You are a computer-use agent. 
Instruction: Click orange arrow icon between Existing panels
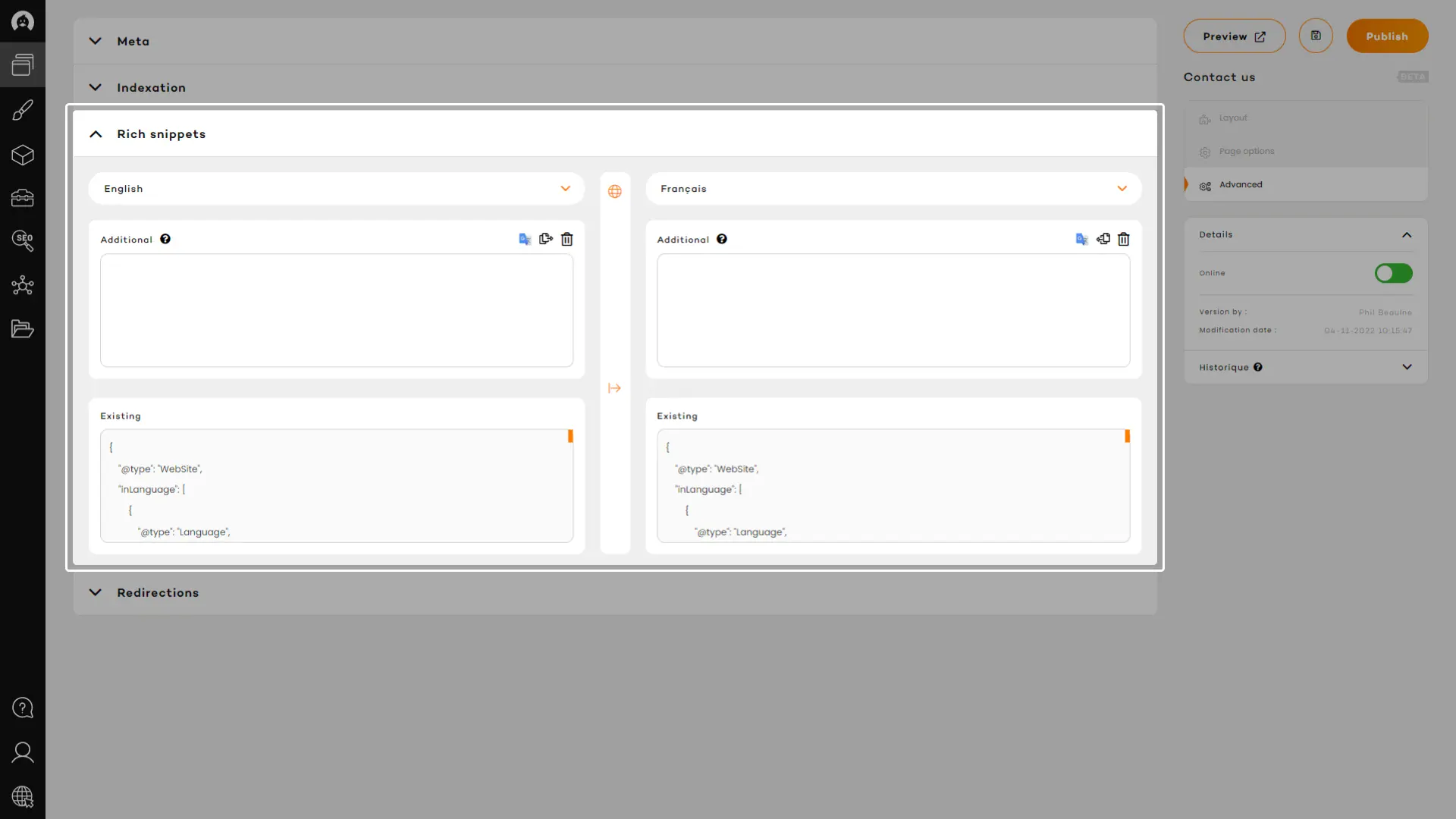pos(615,388)
